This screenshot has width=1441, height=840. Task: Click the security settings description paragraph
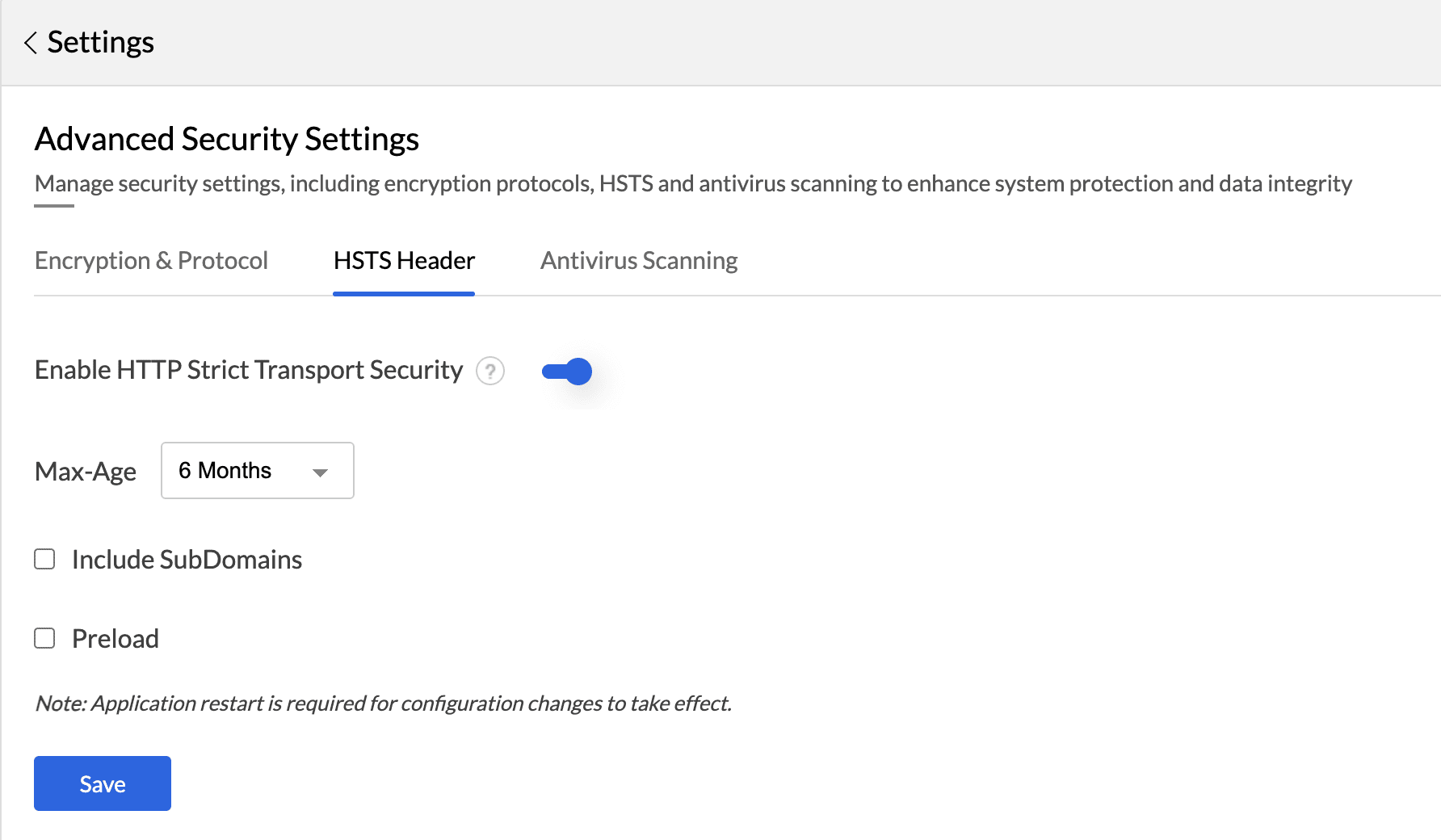pyautogui.click(x=693, y=184)
